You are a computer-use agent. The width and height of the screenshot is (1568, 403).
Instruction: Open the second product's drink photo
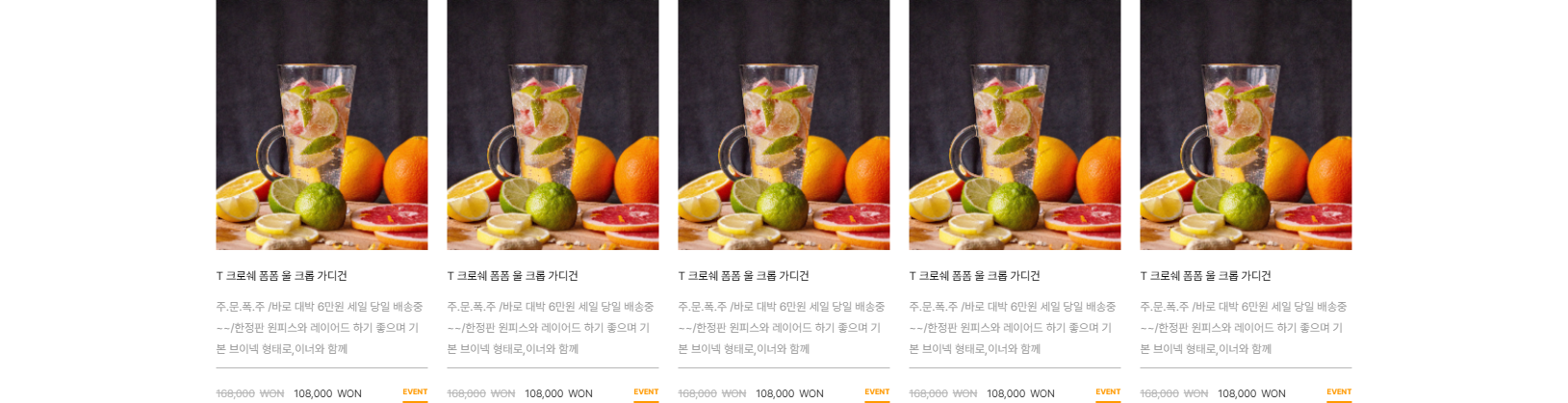tap(553, 125)
